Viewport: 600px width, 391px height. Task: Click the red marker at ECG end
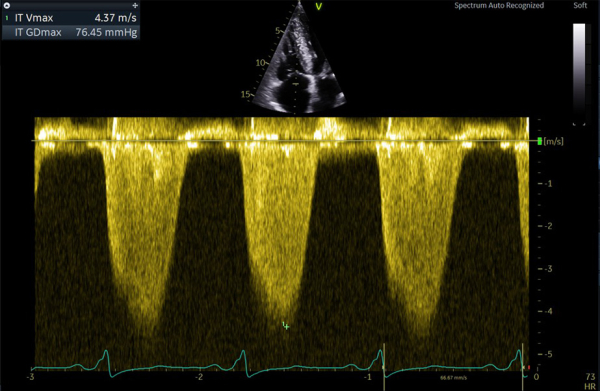pos(529,368)
